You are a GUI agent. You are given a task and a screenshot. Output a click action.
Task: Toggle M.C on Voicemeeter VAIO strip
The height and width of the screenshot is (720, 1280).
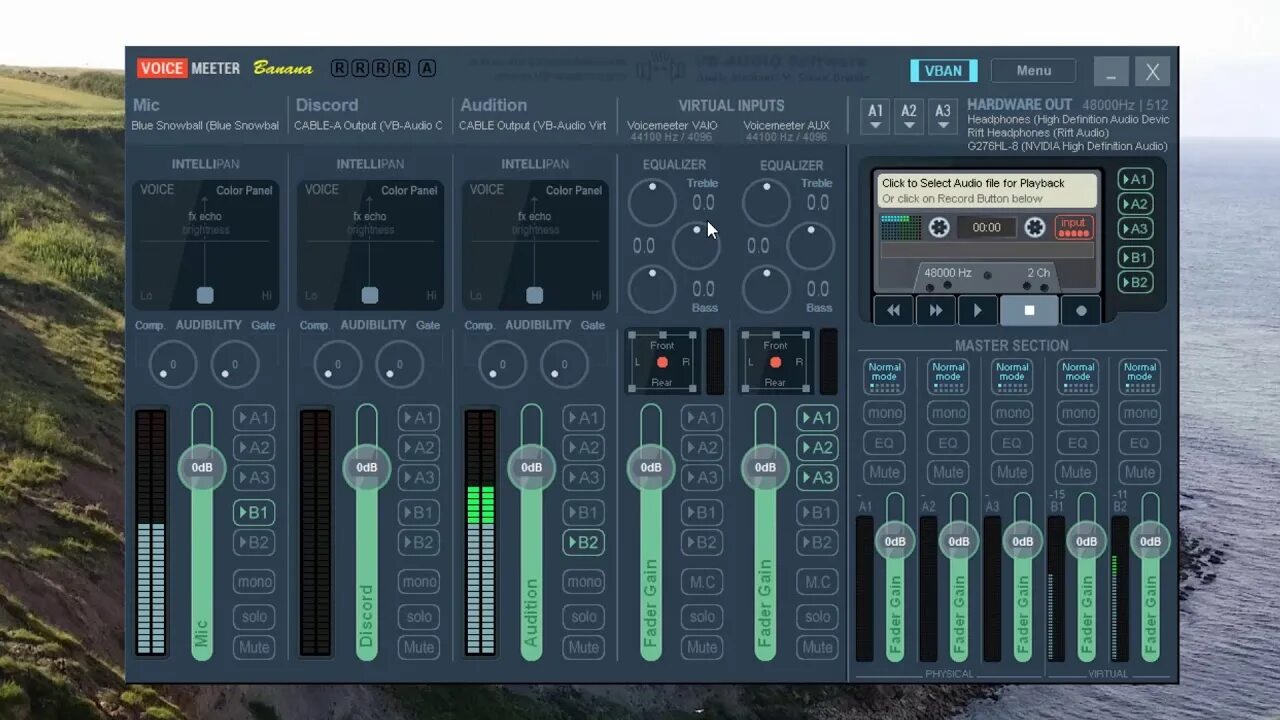click(x=702, y=581)
